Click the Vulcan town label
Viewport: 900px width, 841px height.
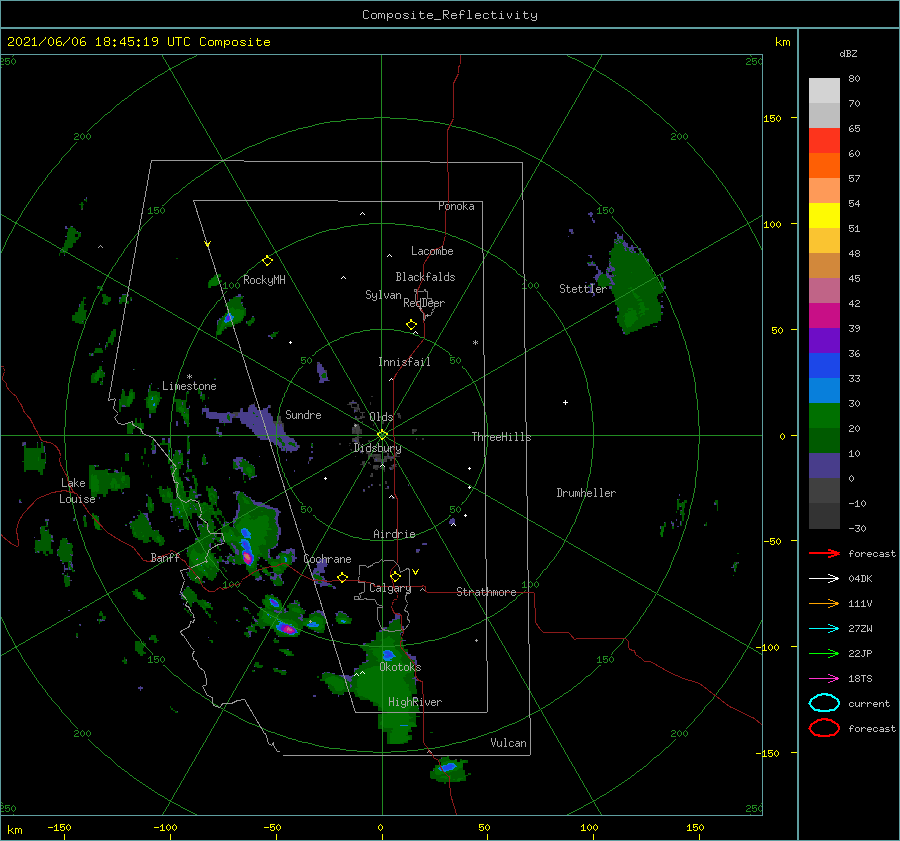point(508,743)
